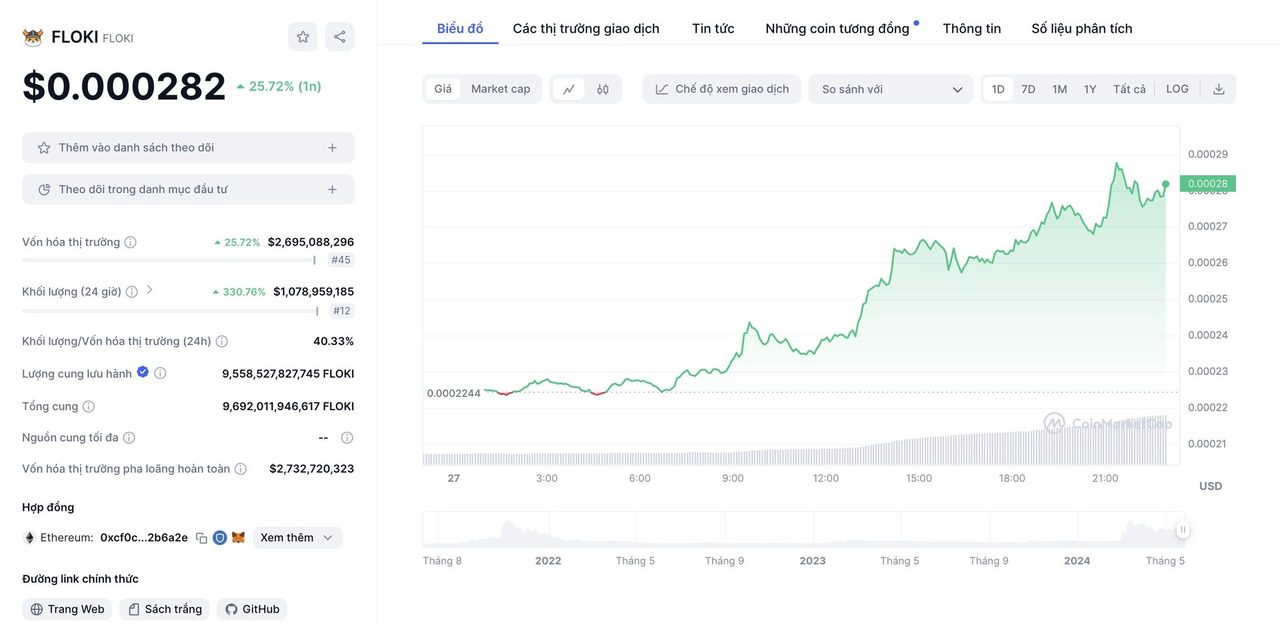Viewport: 1280px width, 624px height.
Task: Click the verified badge beside 'Lượng cung lưu hành'
Action: (143, 372)
